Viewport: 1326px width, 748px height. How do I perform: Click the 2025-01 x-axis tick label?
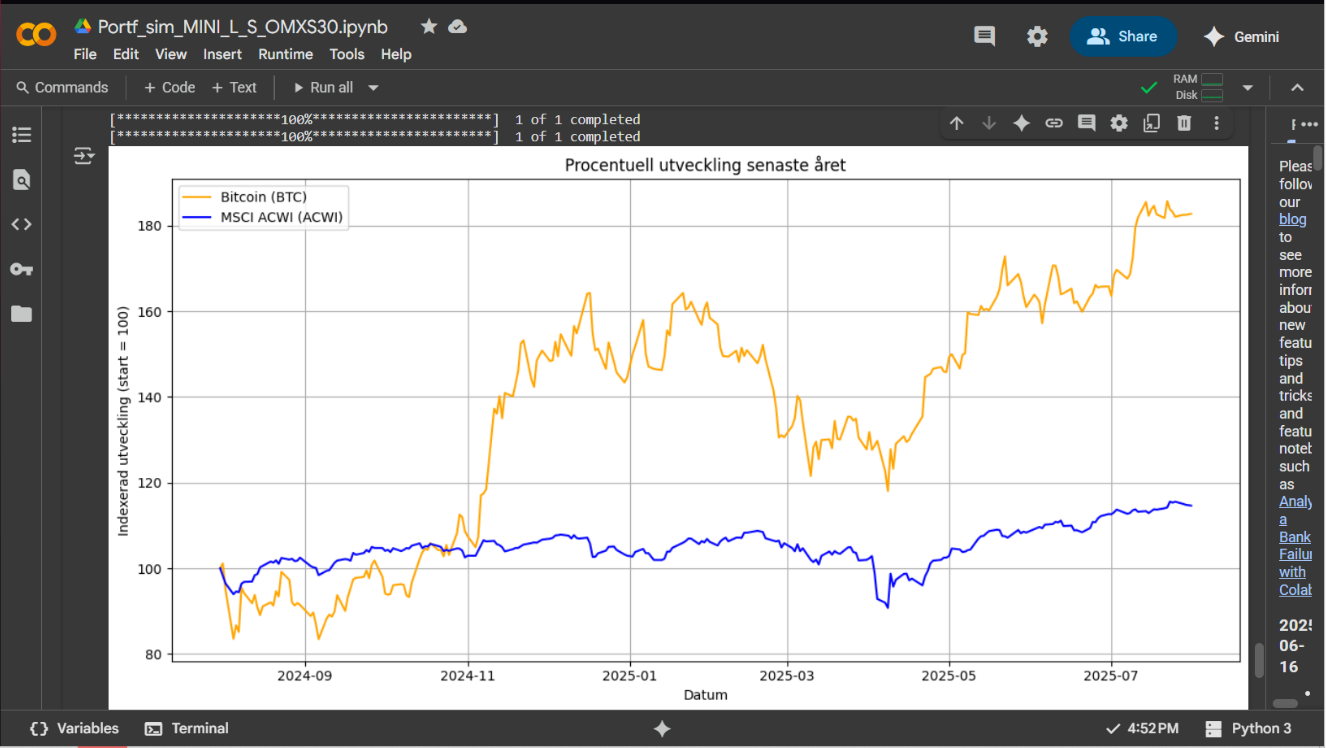(630, 676)
